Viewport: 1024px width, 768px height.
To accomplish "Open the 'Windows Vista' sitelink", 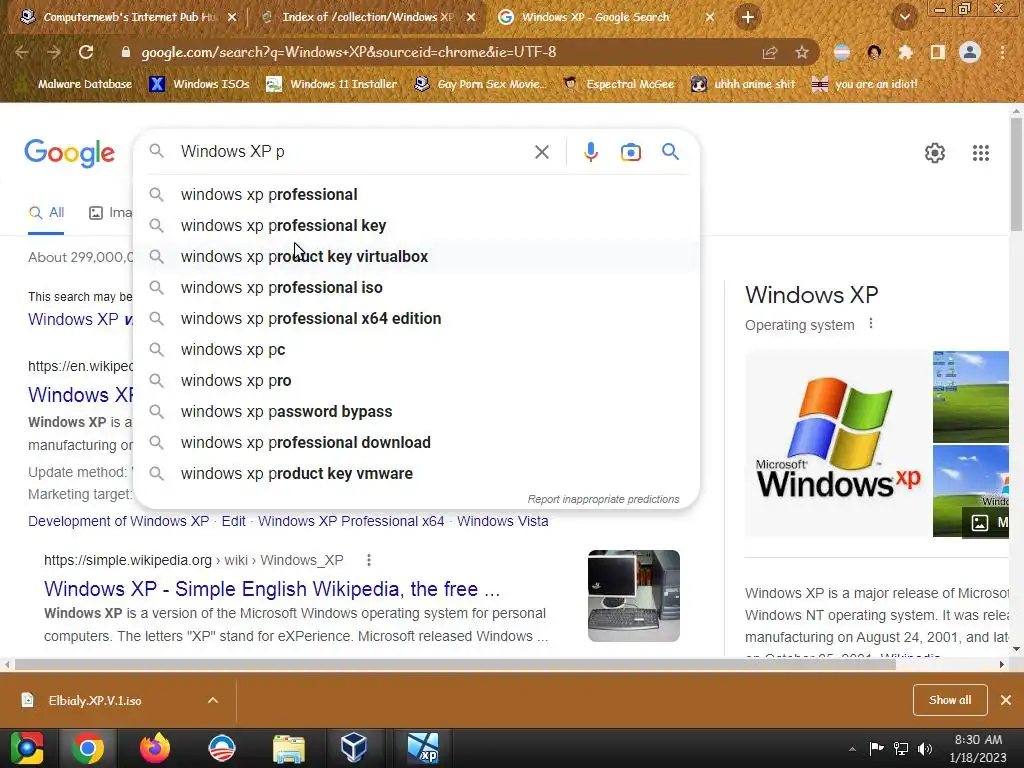I will click(502, 521).
